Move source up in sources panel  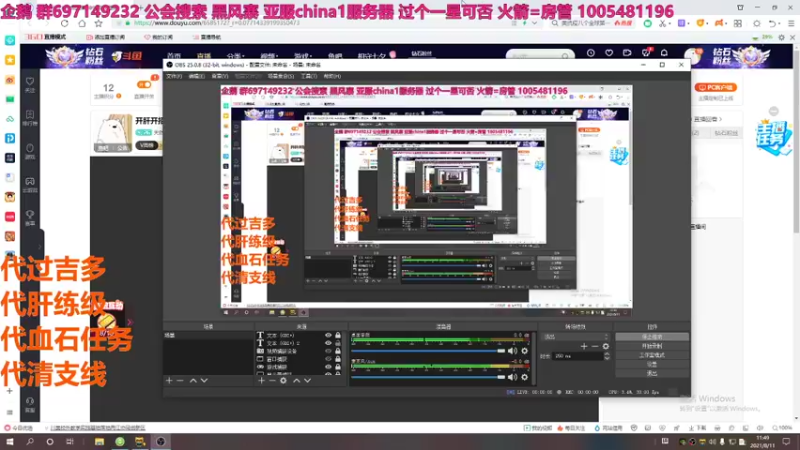(x=296, y=381)
